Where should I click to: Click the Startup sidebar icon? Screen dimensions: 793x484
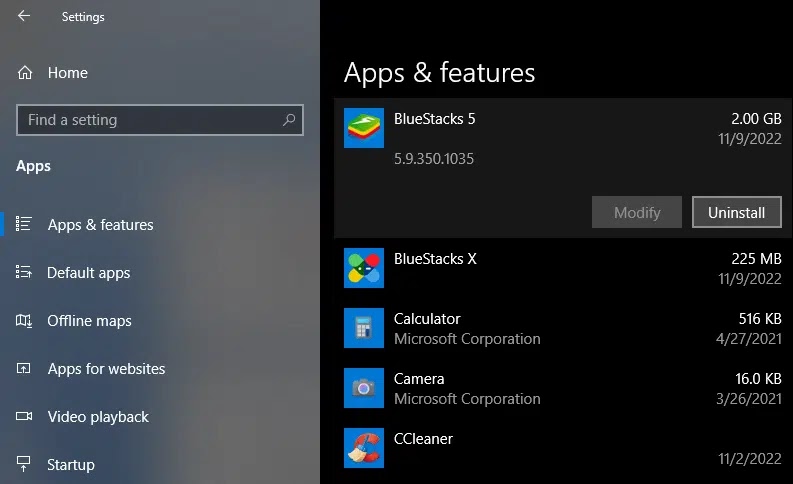pos(24,464)
